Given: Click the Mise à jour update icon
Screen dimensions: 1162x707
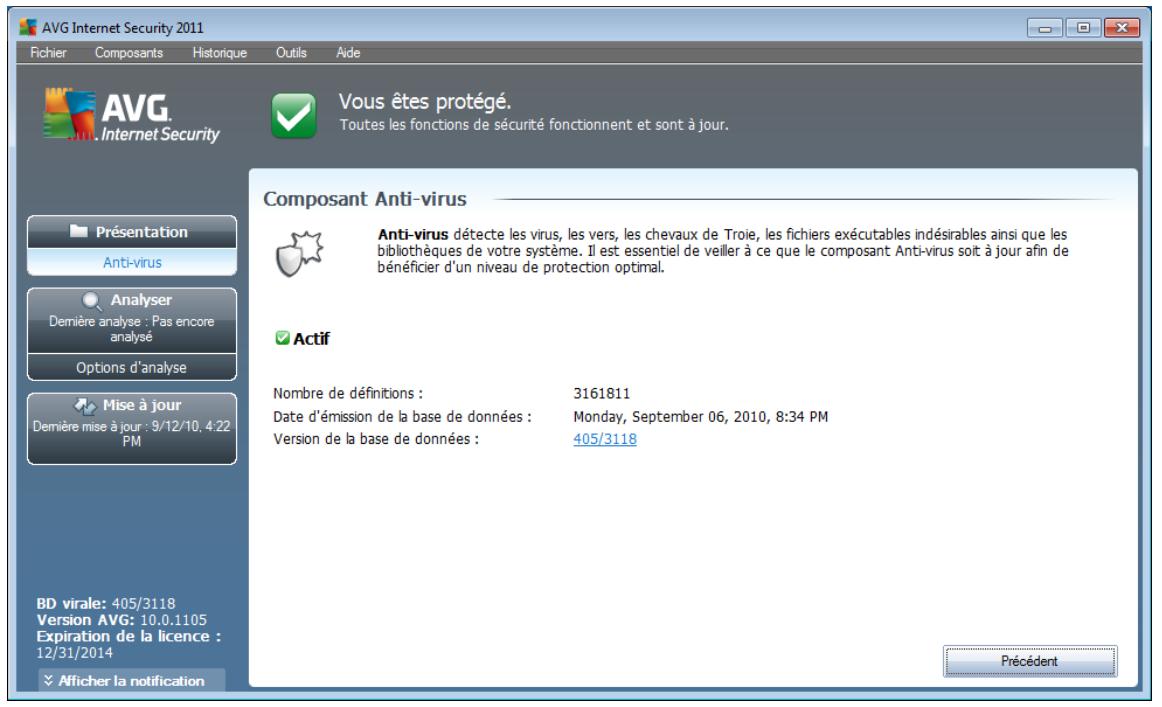Looking at the screenshot, I should click(x=85, y=405).
